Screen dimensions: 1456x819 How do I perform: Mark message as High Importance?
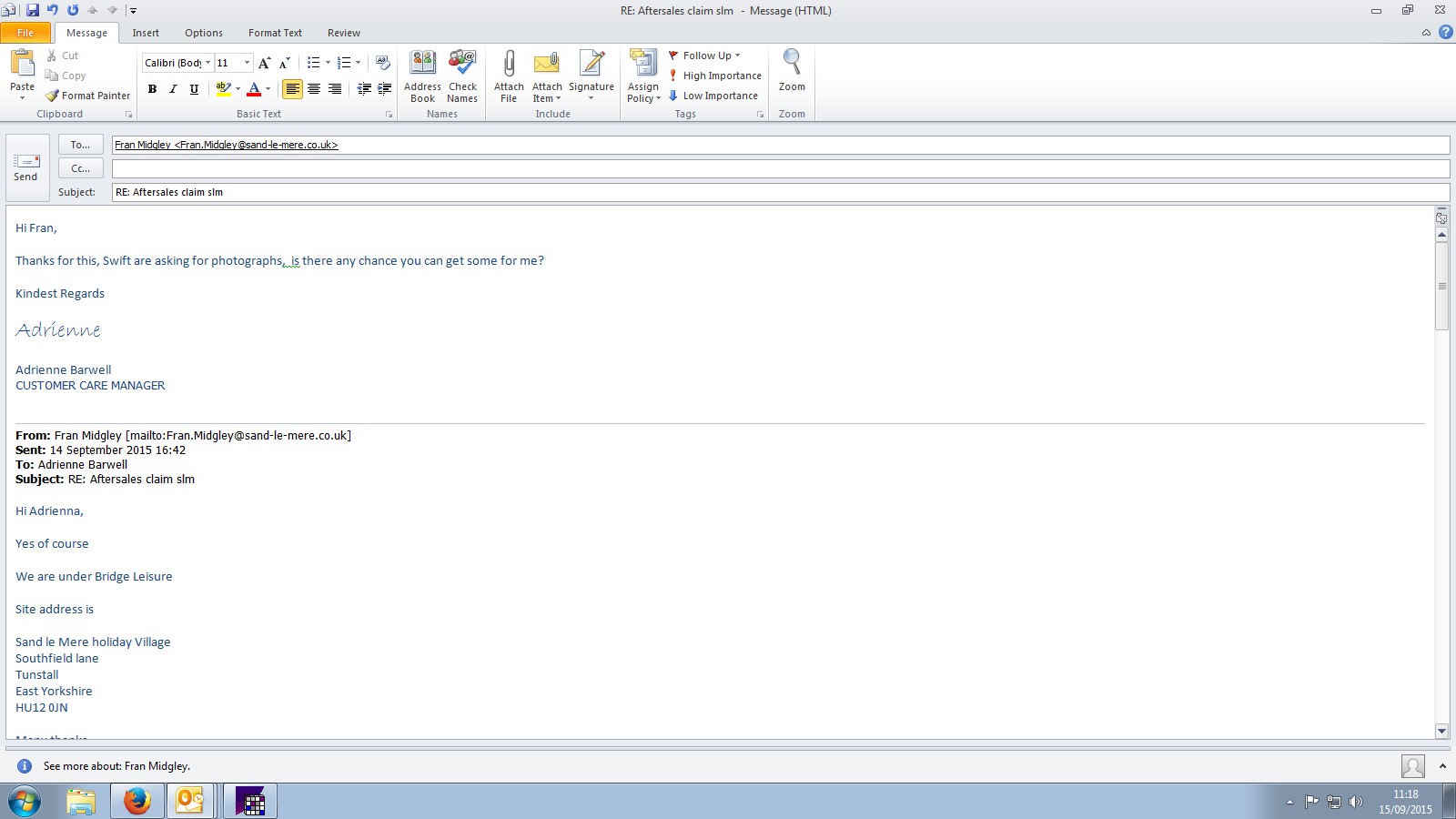[x=714, y=76]
